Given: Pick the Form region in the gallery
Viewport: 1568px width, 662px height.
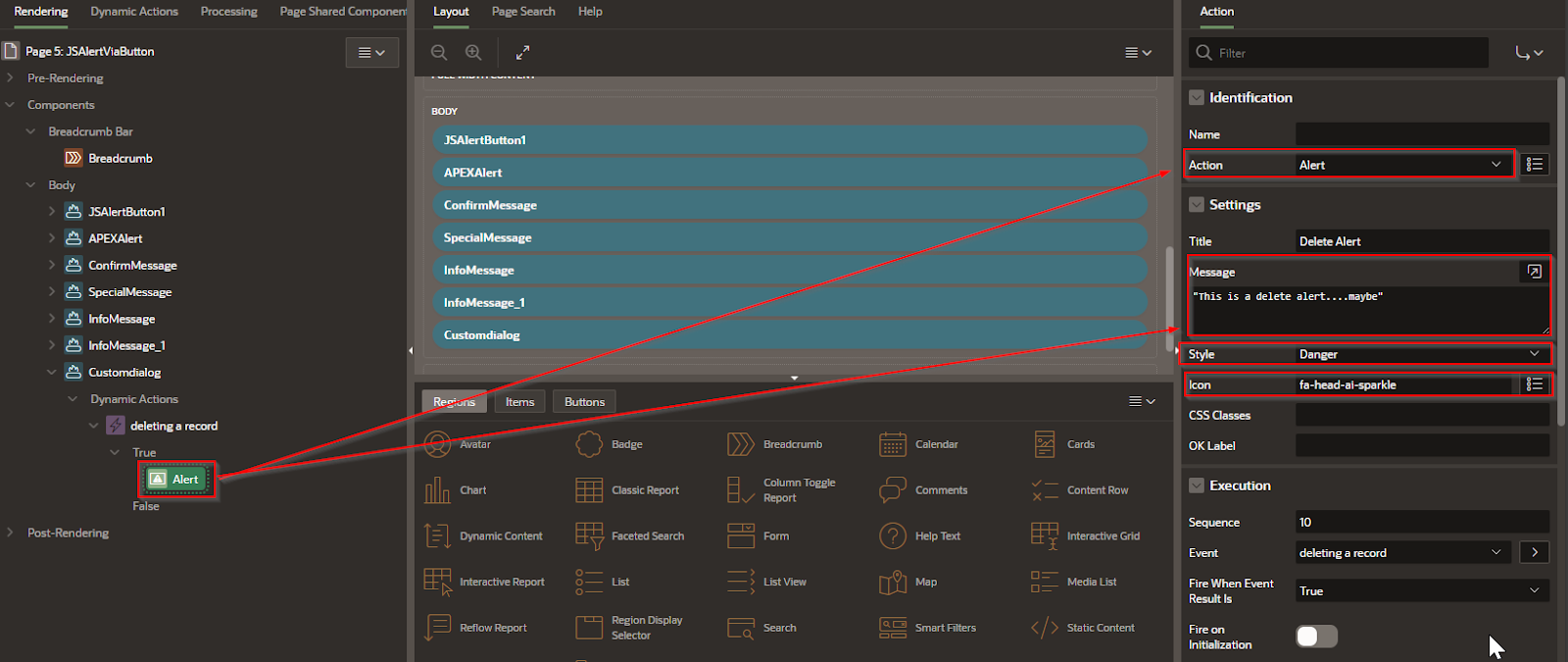Looking at the screenshot, I should (x=758, y=536).
